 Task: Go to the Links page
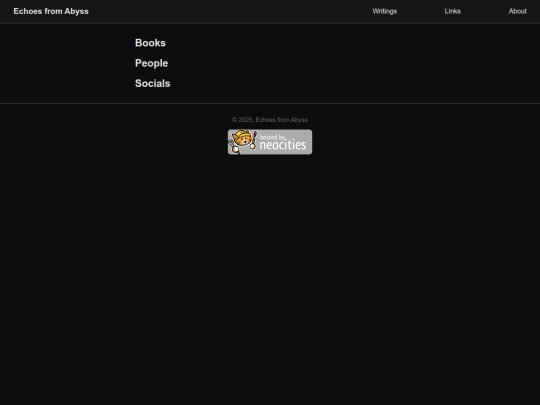click(453, 11)
